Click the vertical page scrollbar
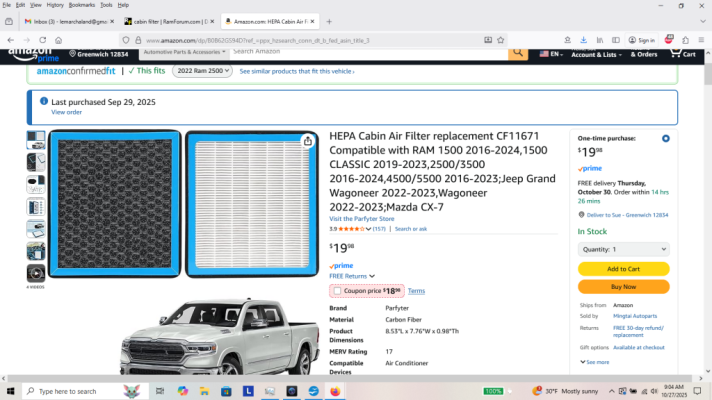Viewport: 712px width, 400px height. click(708, 74)
